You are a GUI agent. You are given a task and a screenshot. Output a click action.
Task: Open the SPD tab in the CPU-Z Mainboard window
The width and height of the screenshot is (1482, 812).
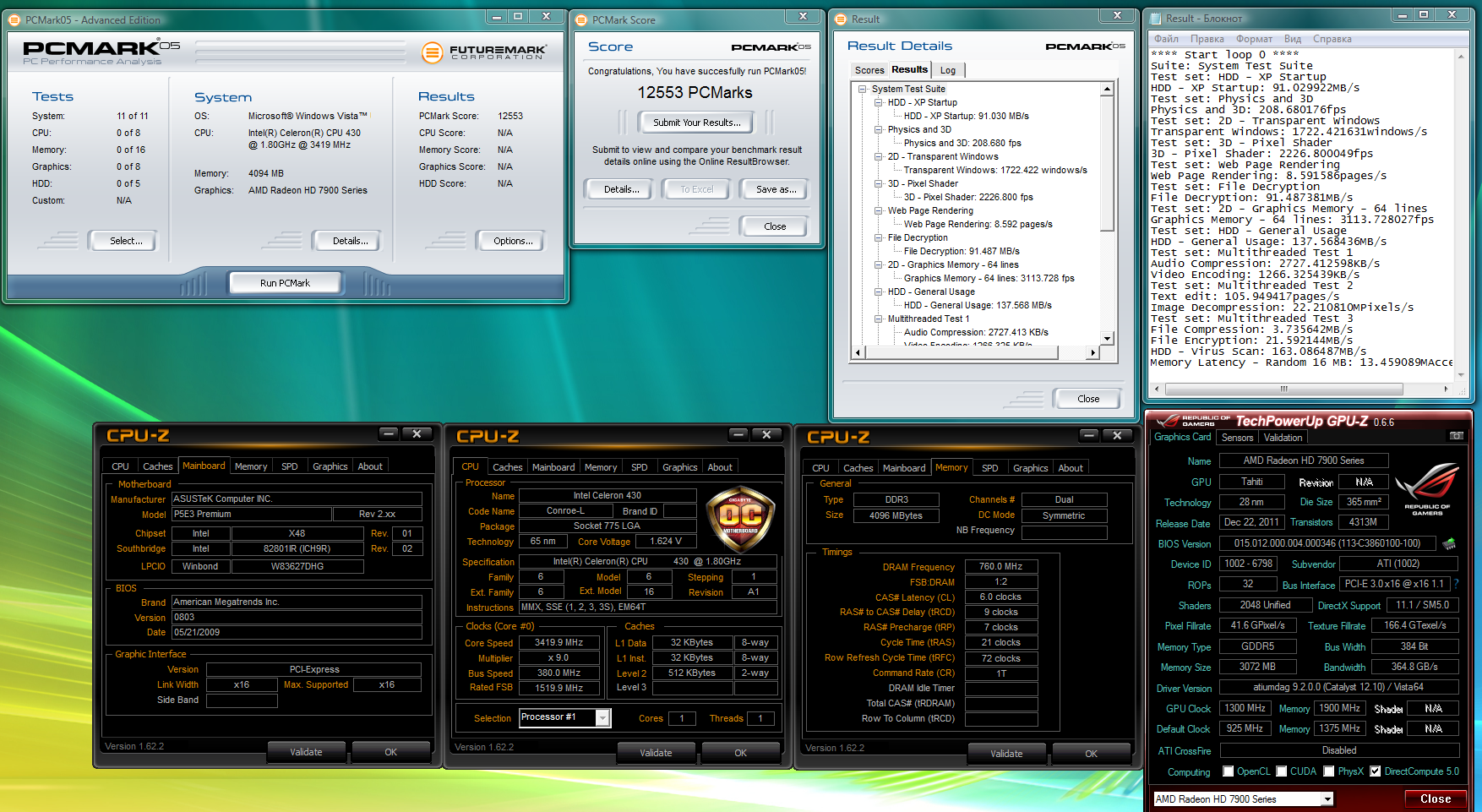[289, 466]
